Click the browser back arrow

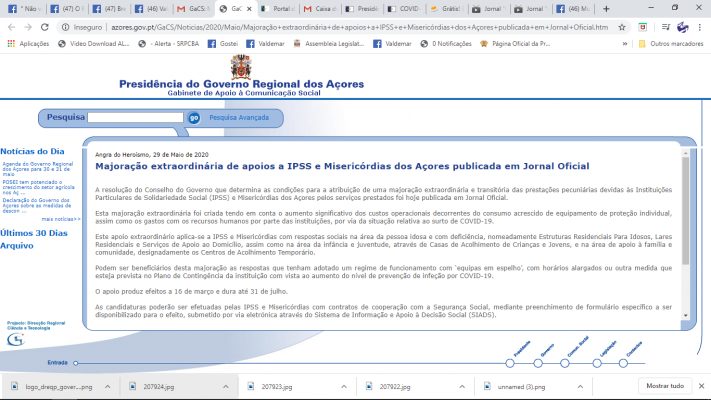(8, 27)
